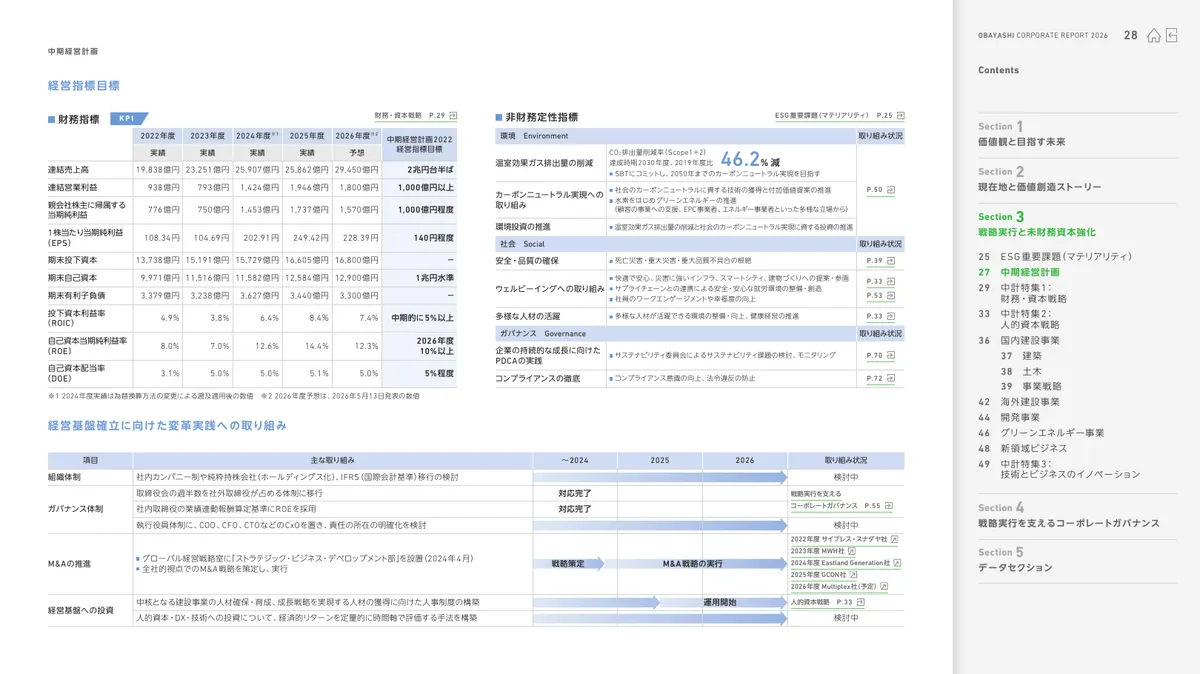Go to Section 1 価値観と目指す未来
This screenshot has height=674, width=1200.
click(x=1021, y=134)
